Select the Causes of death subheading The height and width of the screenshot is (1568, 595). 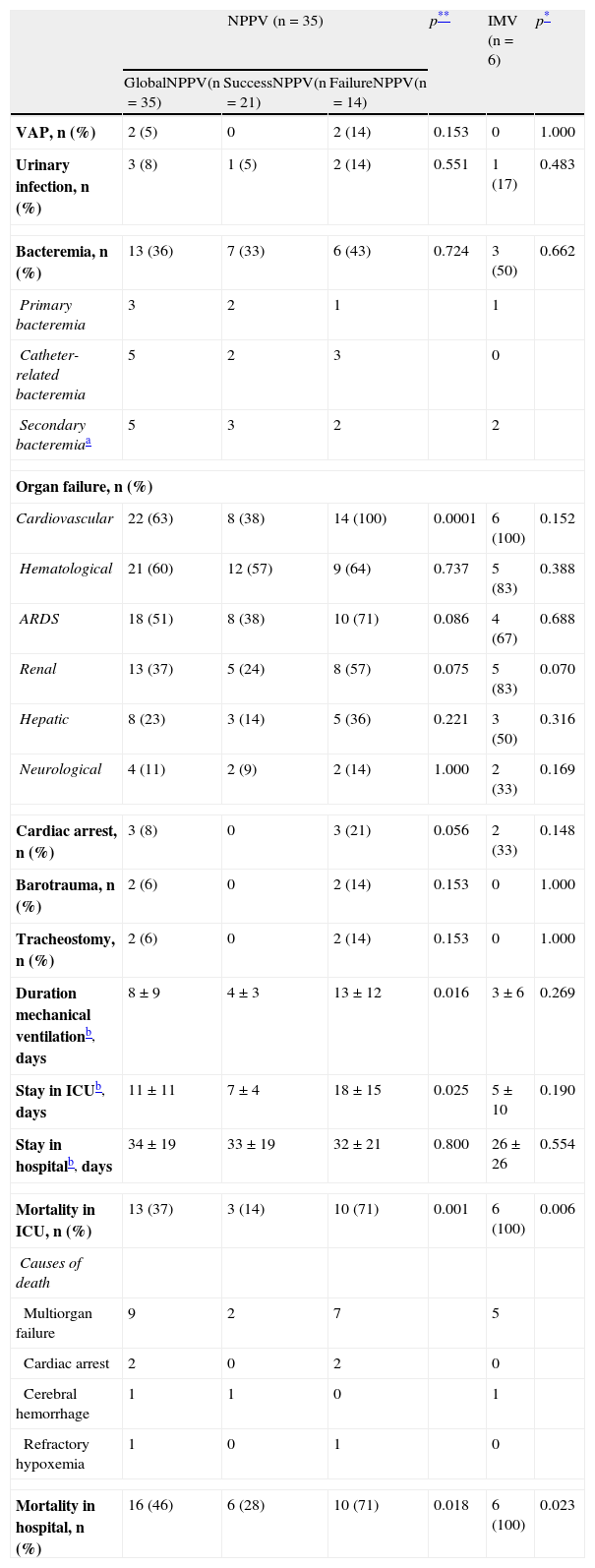[x=52, y=1272]
